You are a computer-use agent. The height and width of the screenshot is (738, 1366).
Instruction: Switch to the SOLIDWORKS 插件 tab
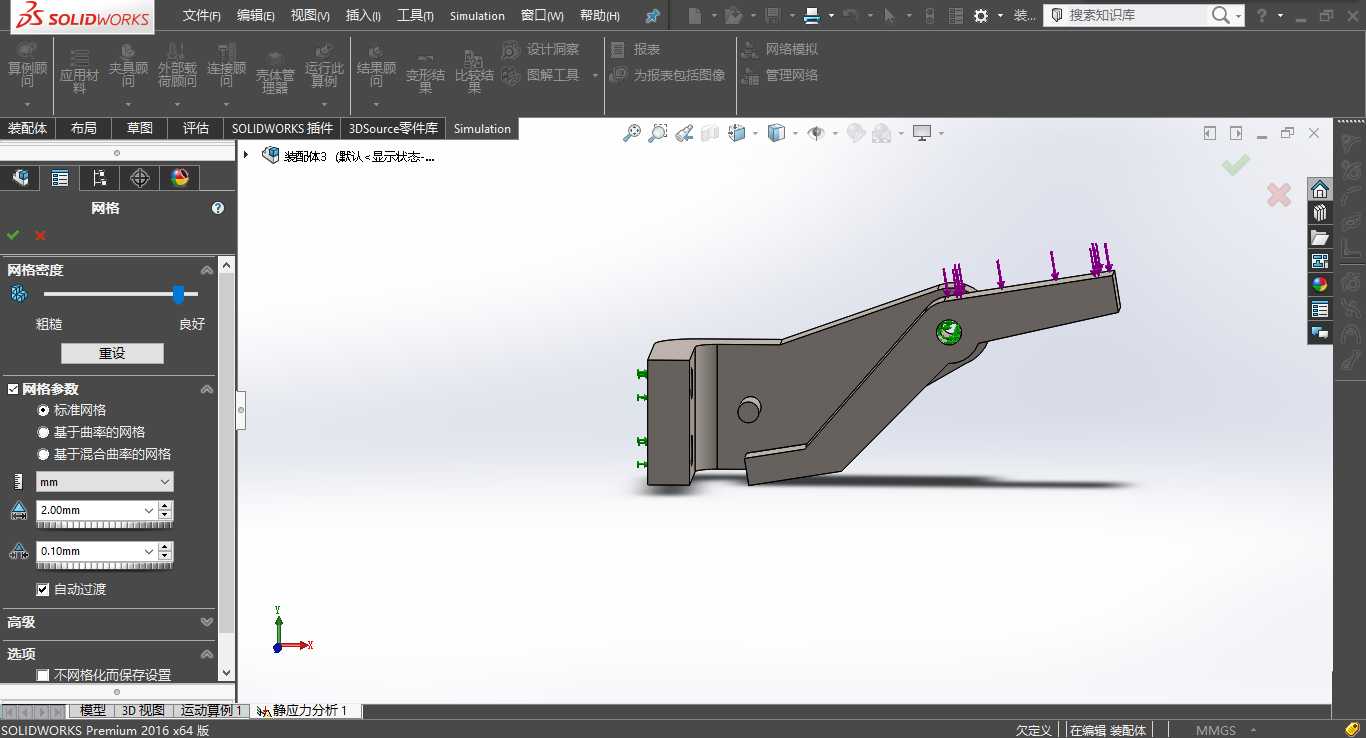click(x=282, y=128)
